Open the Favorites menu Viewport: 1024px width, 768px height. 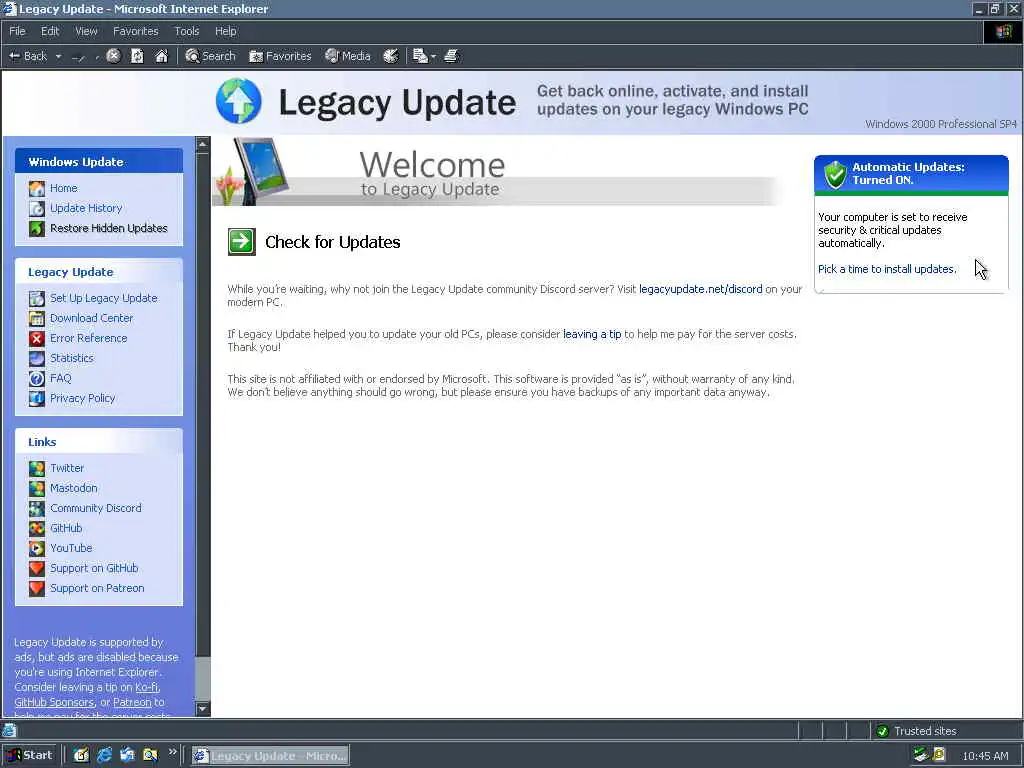point(135,31)
